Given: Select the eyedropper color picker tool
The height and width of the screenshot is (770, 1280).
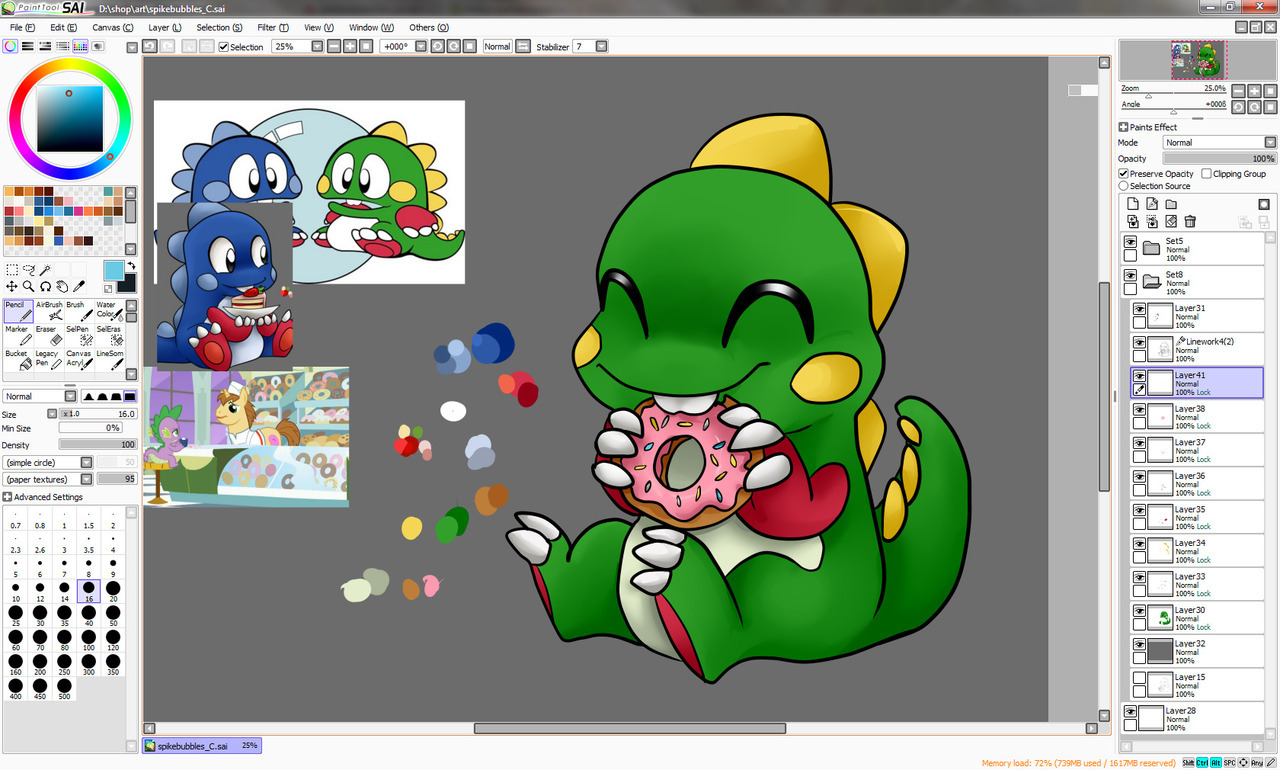Looking at the screenshot, I should (79, 286).
